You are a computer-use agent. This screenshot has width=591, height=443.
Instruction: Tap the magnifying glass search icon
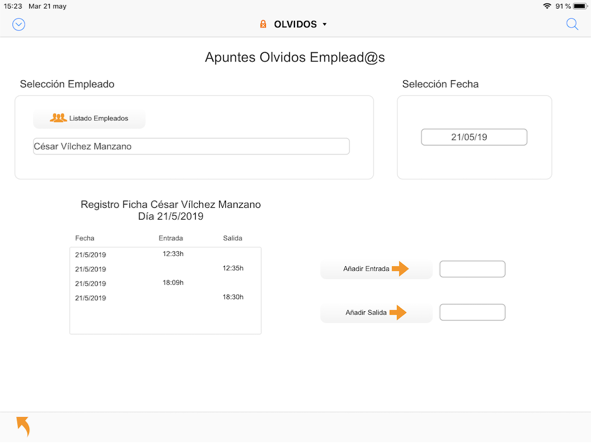click(x=572, y=24)
